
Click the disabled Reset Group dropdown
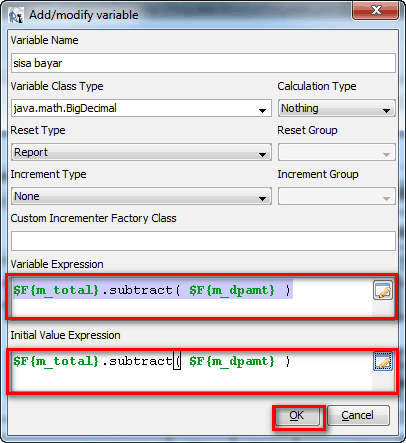click(337, 152)
